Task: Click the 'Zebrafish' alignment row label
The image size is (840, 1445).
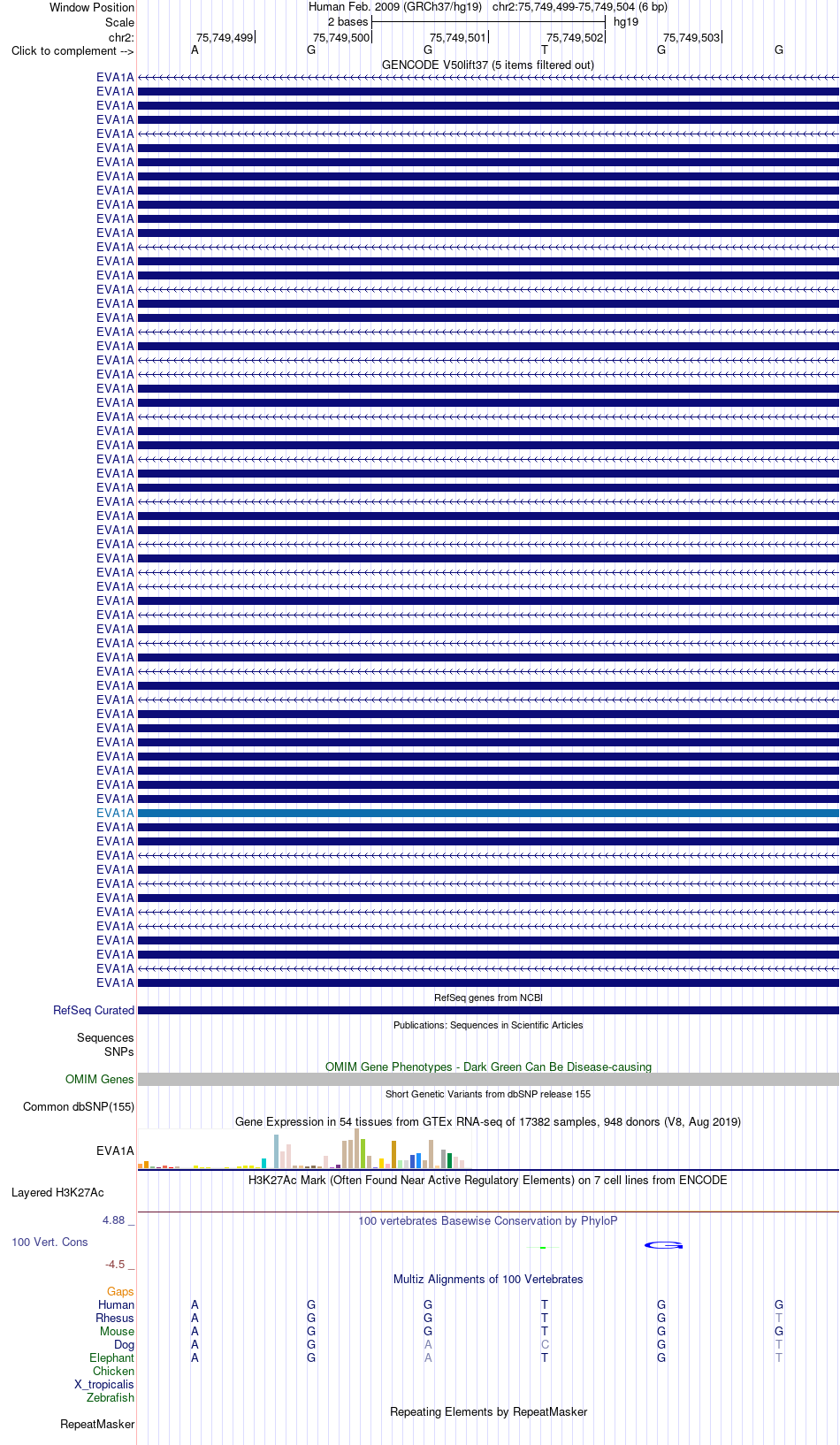Action: click(x=111, y=1397)
